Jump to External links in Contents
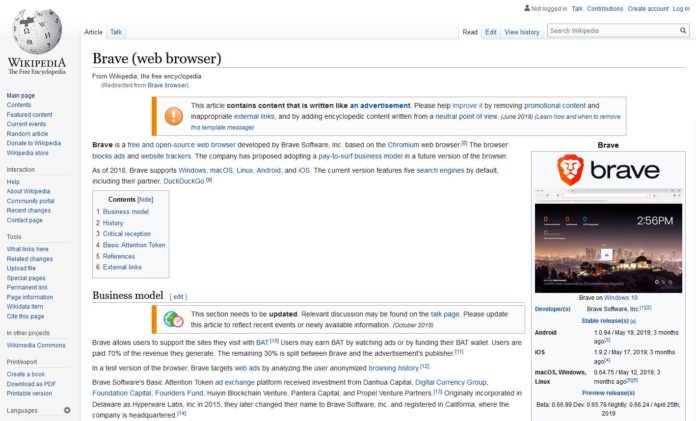The image size is (696, 421). tap(122, 267)
